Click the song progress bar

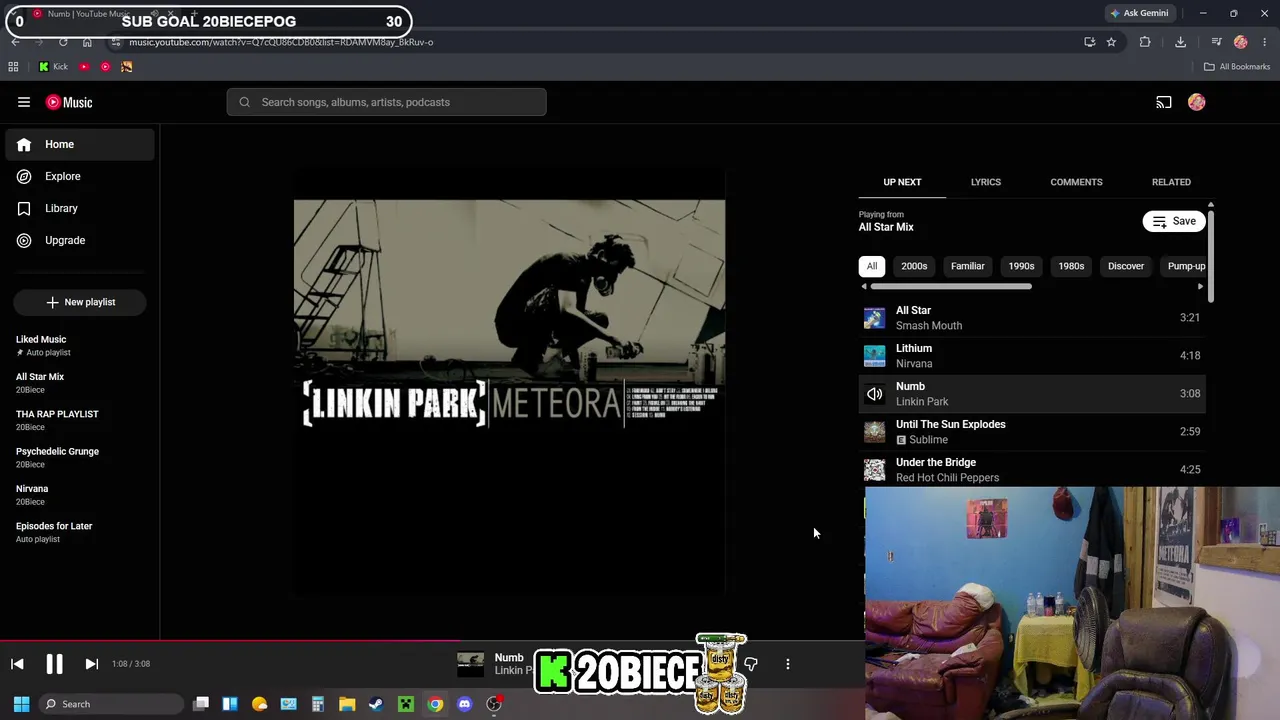point(432,641)
